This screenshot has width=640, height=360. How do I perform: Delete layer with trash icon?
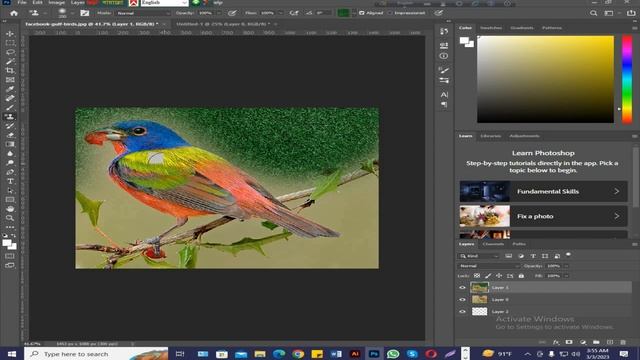tap(623, 342)
